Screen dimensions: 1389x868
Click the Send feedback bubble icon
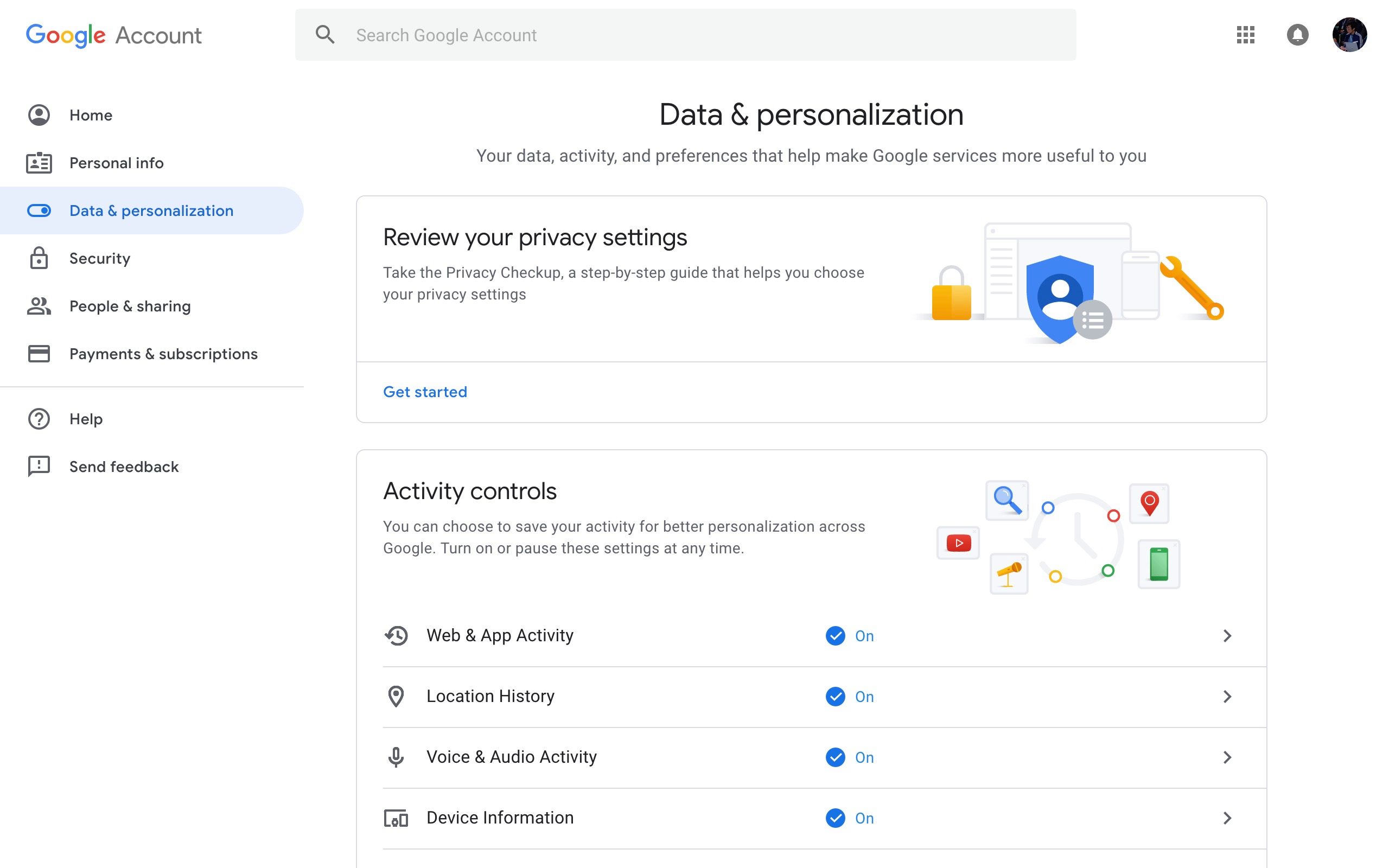[39, 467]
